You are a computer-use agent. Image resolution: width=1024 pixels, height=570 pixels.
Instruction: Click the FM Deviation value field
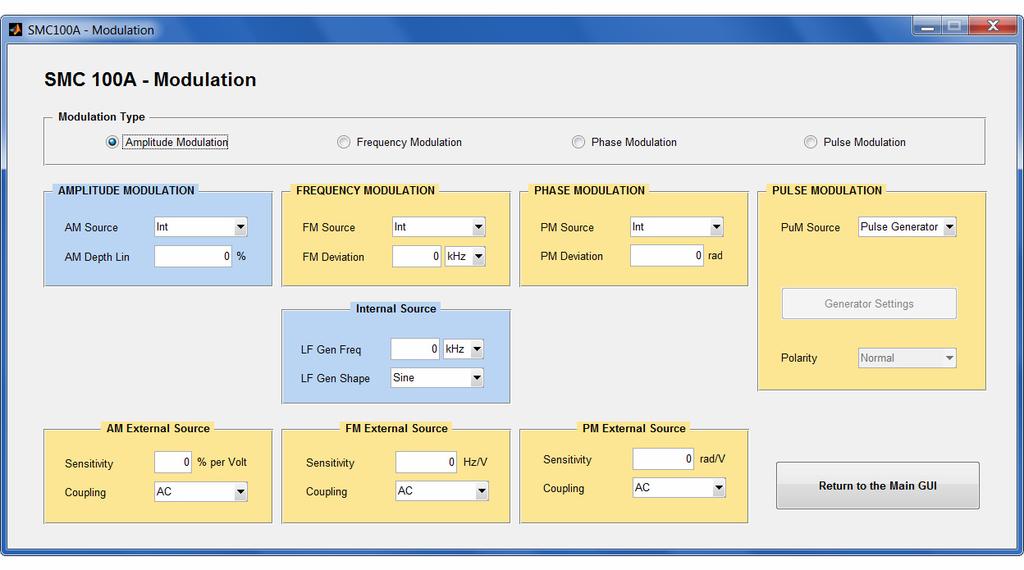[x=417, y=257]
